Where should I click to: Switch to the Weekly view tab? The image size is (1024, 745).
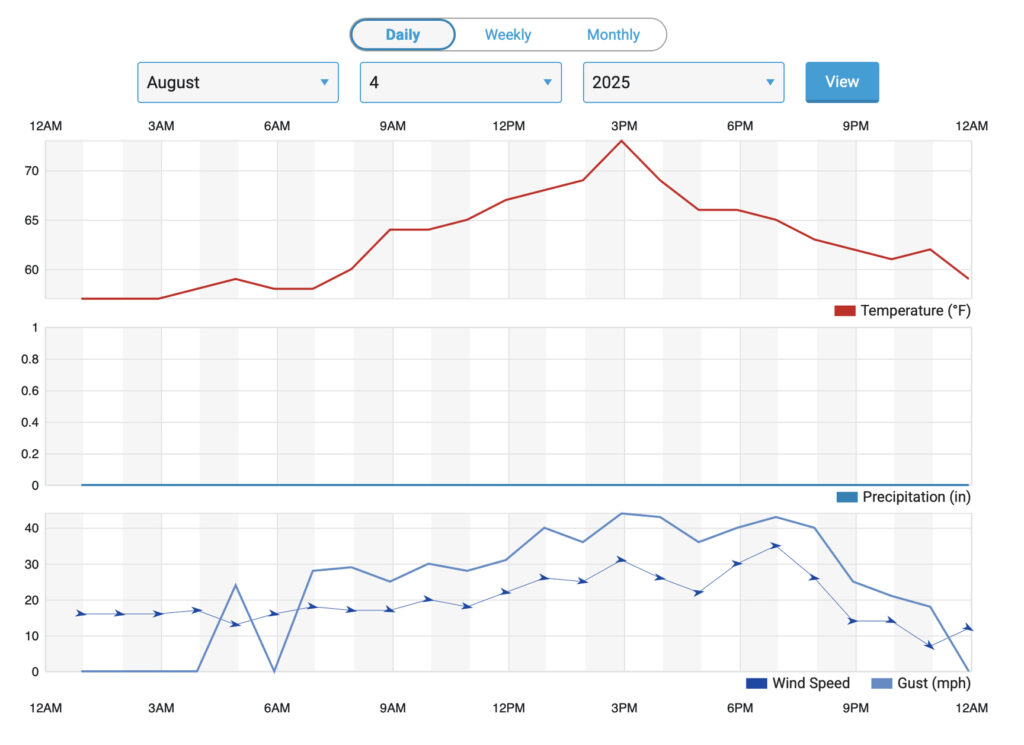pos(507,35)
